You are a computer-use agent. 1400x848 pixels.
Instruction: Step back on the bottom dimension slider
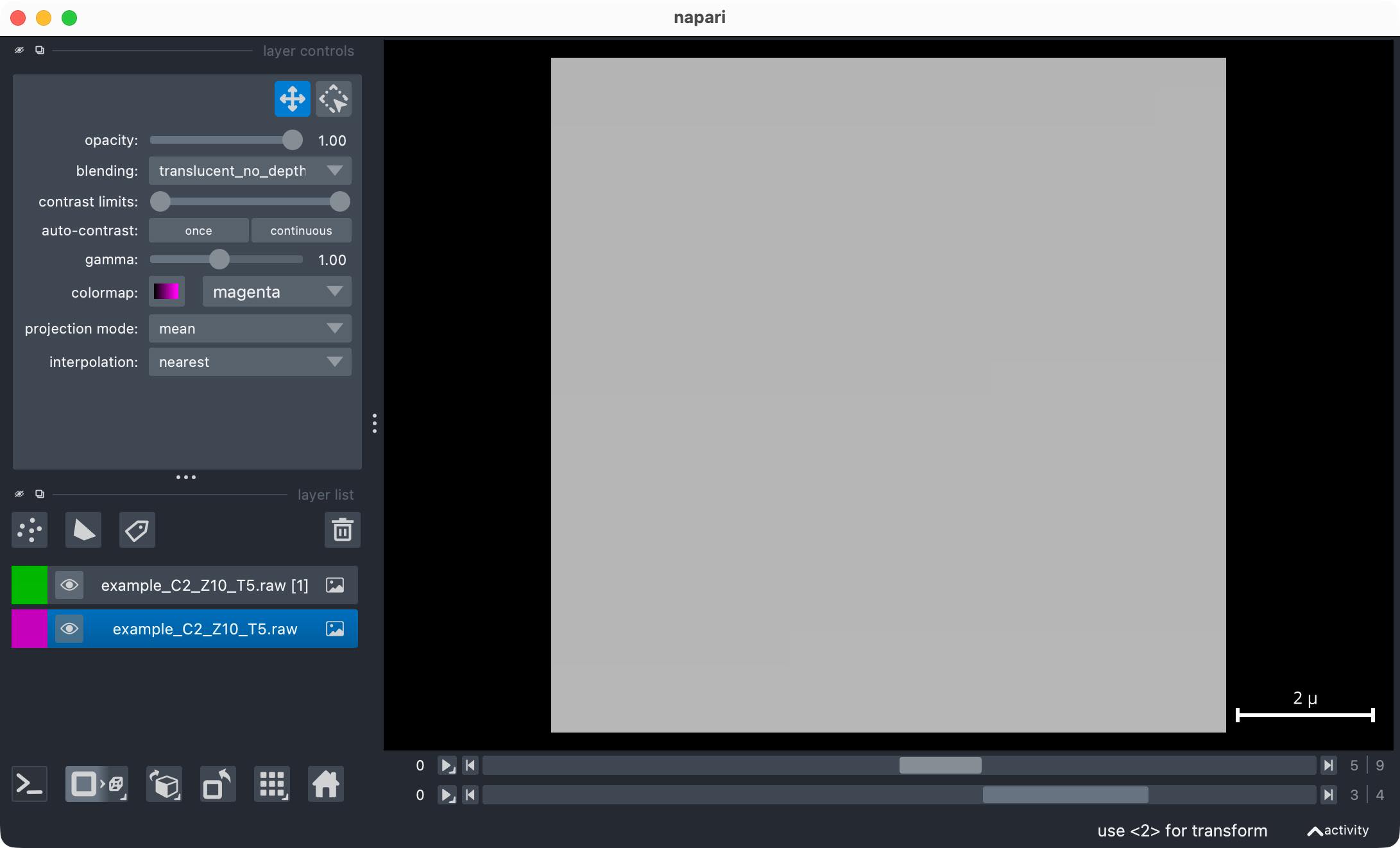470,795
